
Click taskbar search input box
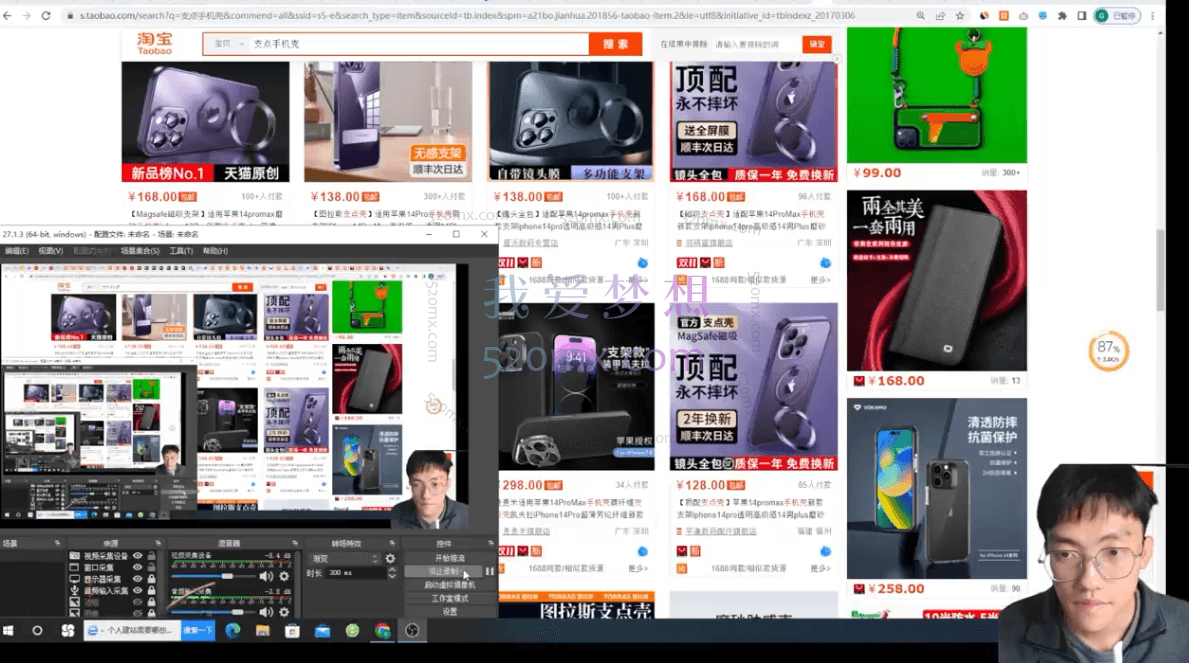(133, 630)
